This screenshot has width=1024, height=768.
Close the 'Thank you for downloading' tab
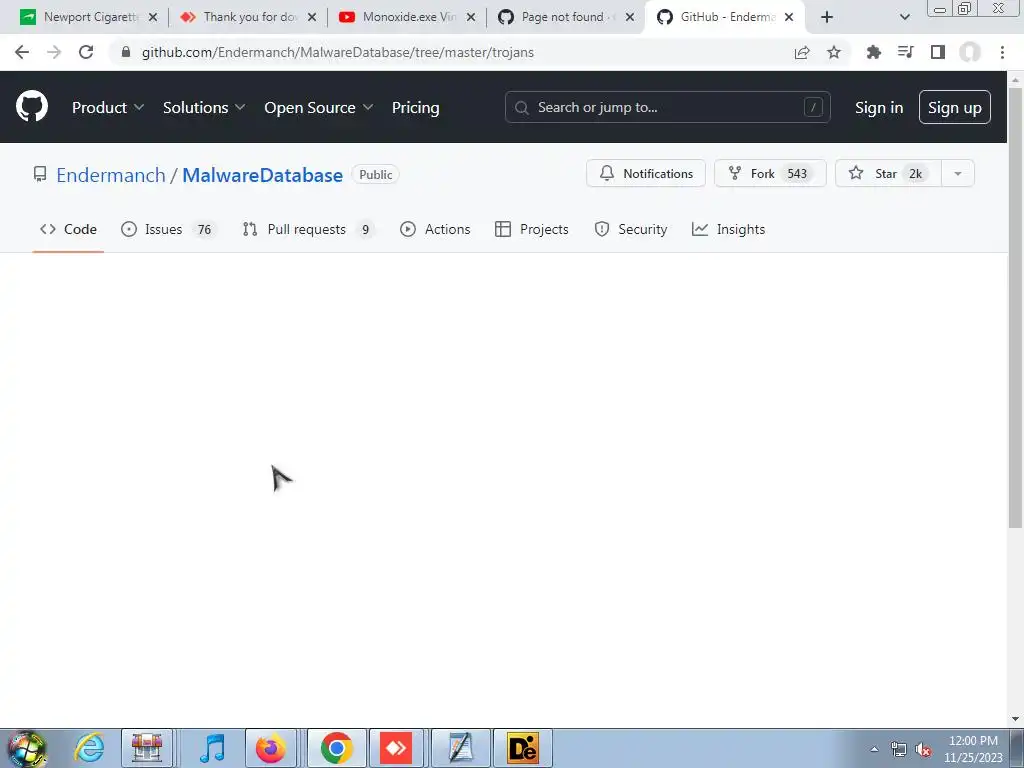(x=312, y=17)
